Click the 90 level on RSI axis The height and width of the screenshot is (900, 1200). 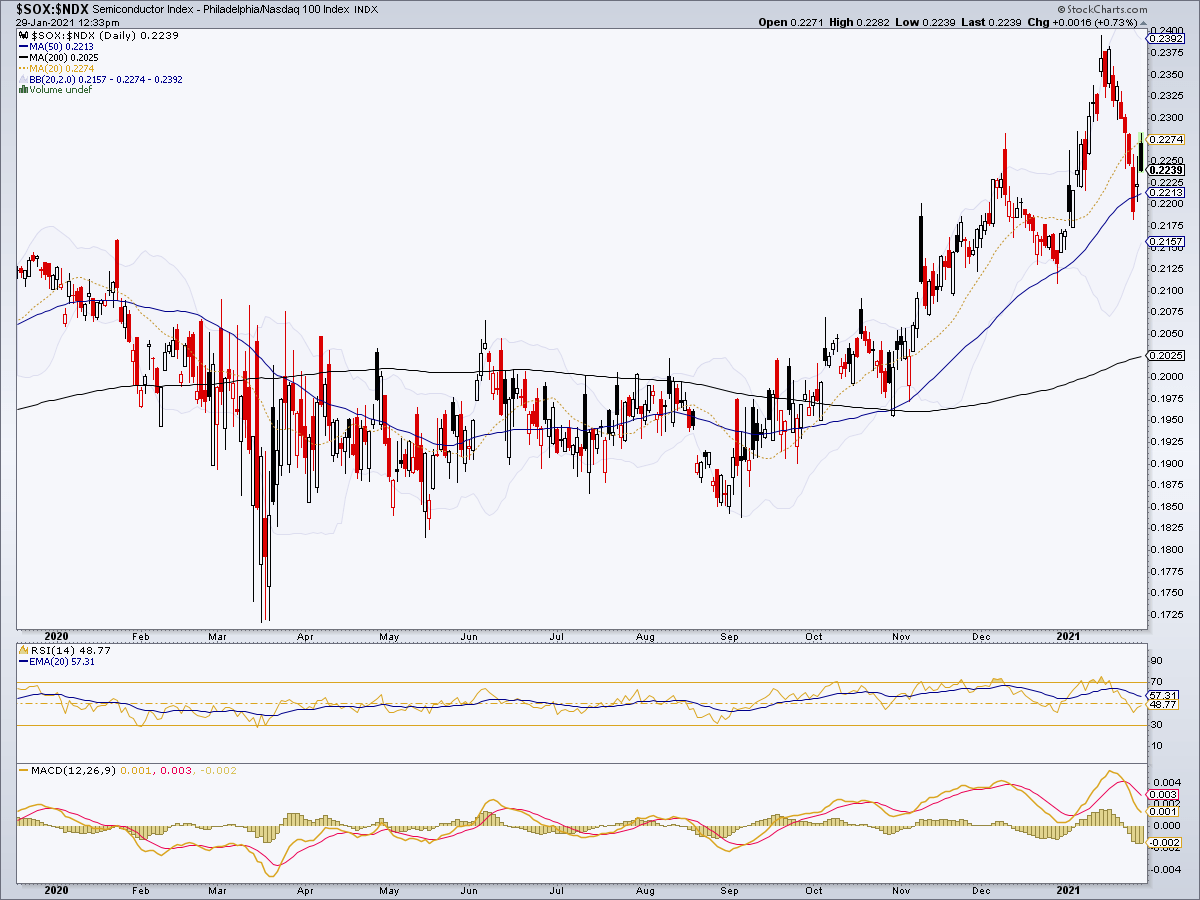click(1157, 661)
